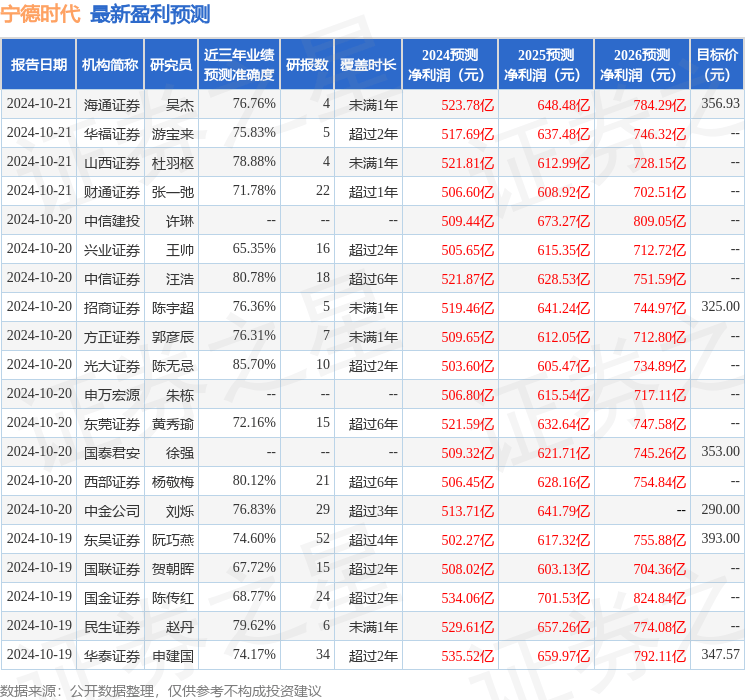Select 中信建投 institution cell
This screenshot has width=745, height=700.
point(112,221)
